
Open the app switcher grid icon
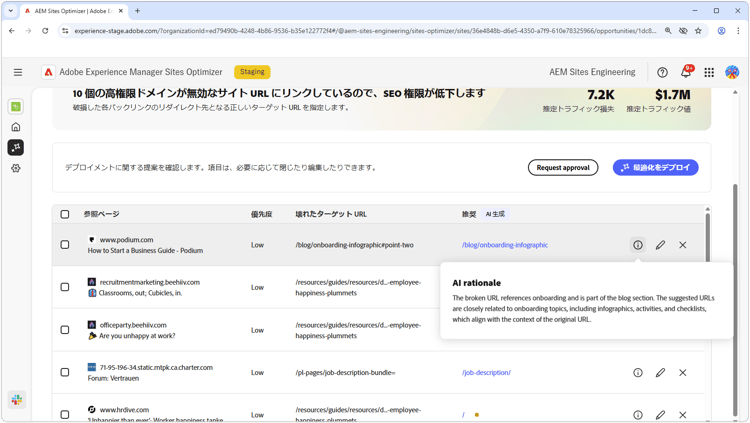point(709,72)
